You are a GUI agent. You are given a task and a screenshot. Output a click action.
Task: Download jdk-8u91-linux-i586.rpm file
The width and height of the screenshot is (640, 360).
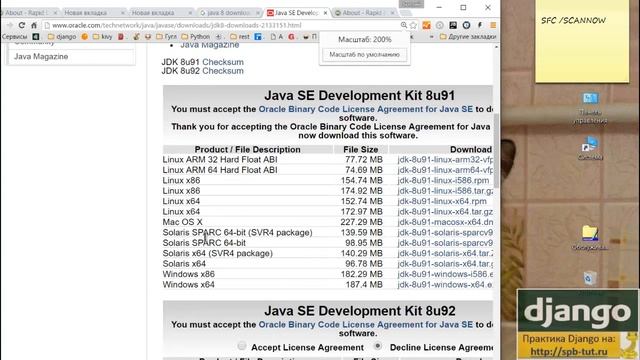click(443, 180)
